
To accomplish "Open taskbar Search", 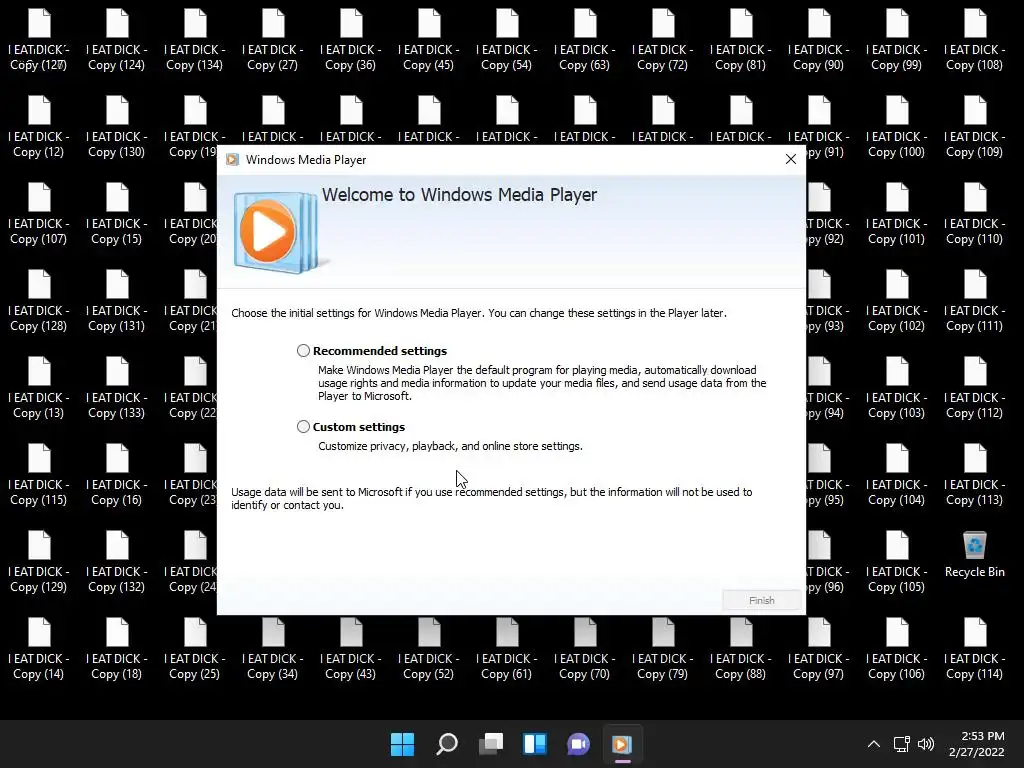I will [447, 744].
